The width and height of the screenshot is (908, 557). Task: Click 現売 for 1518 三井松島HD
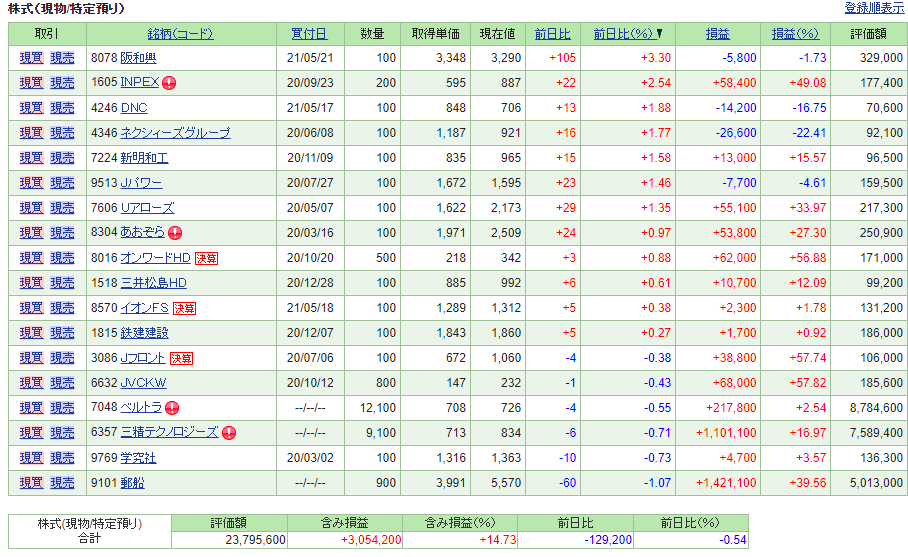tap(63, 283)
